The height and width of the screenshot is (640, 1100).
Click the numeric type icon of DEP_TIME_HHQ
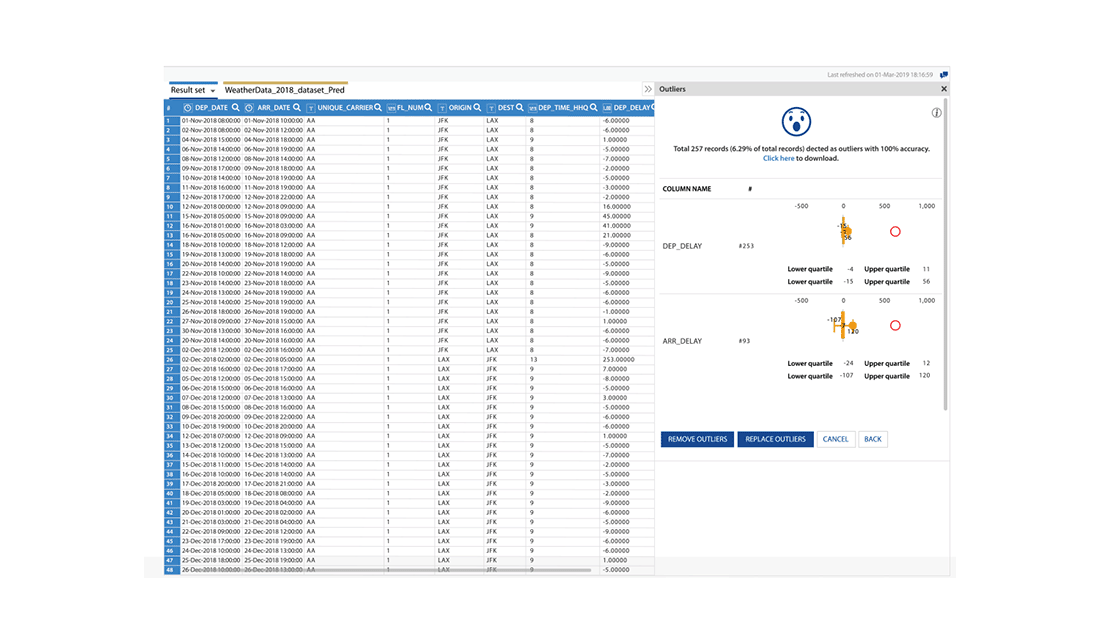(x=532, y=108)
